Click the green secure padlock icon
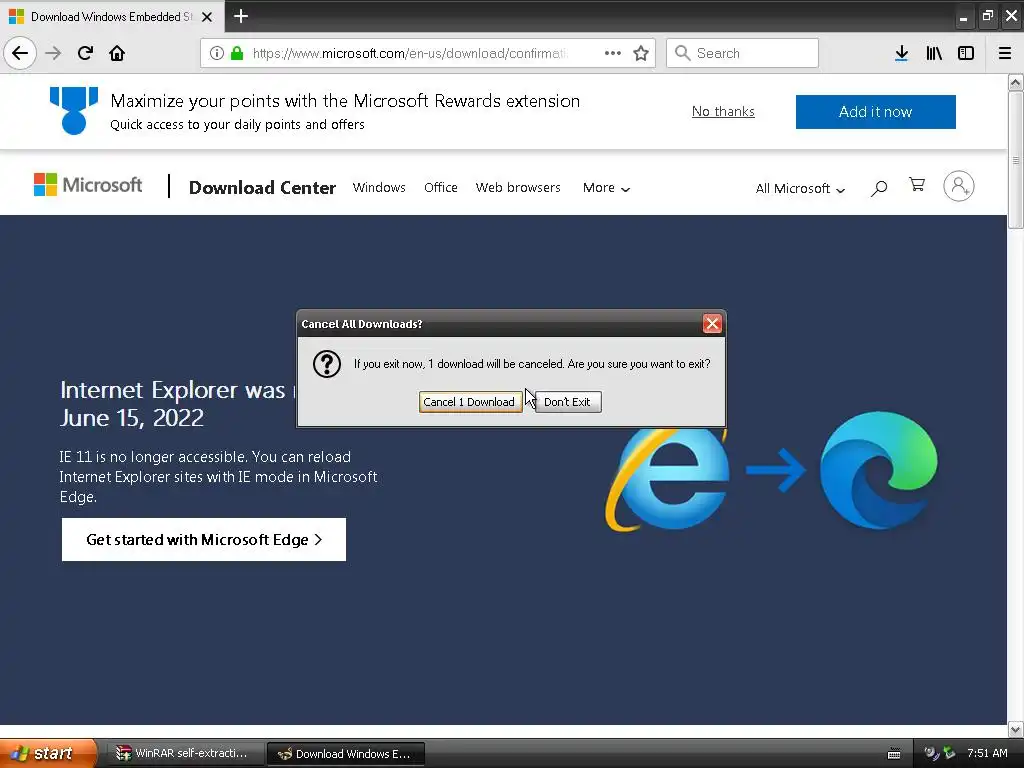Screen dimensions: 1024x768 point(237,53)
